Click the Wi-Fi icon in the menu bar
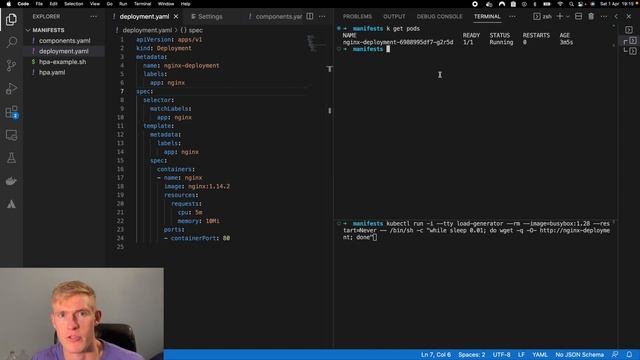This screenshot has width=640, height=360. (x=560, y=4)
